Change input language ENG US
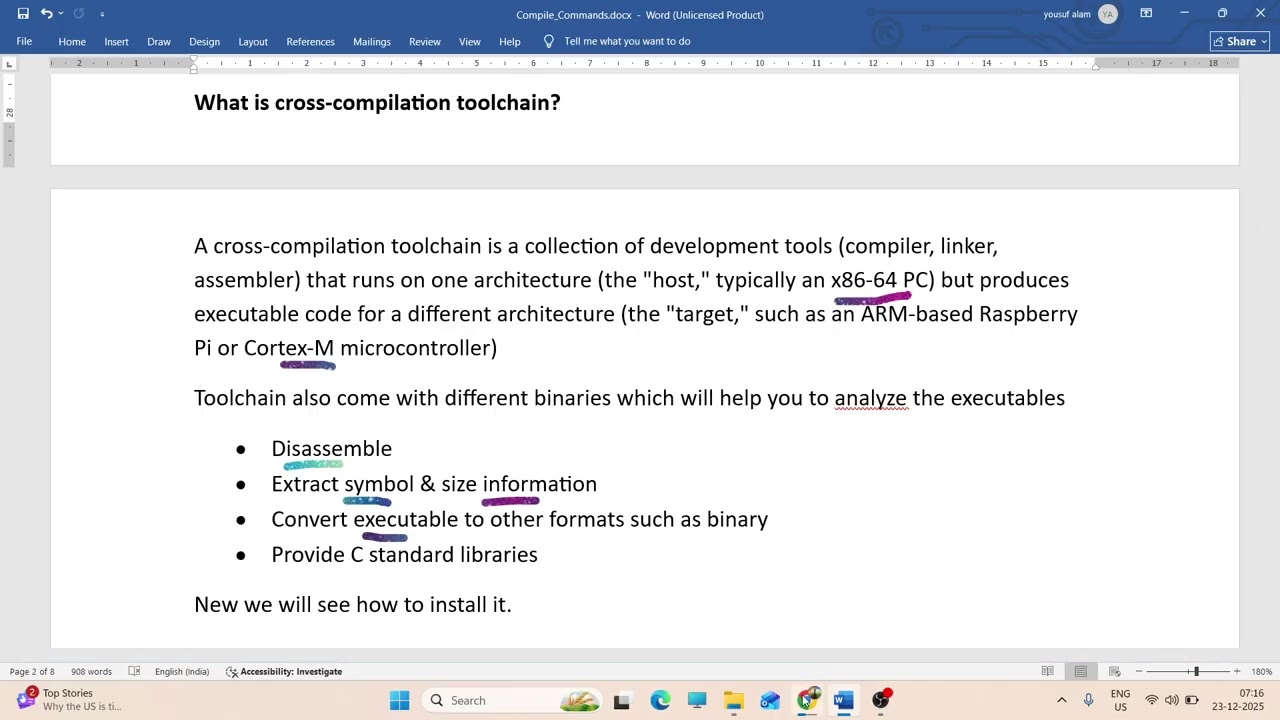This screenshot has height=720, width=1280. point(1120,700)
